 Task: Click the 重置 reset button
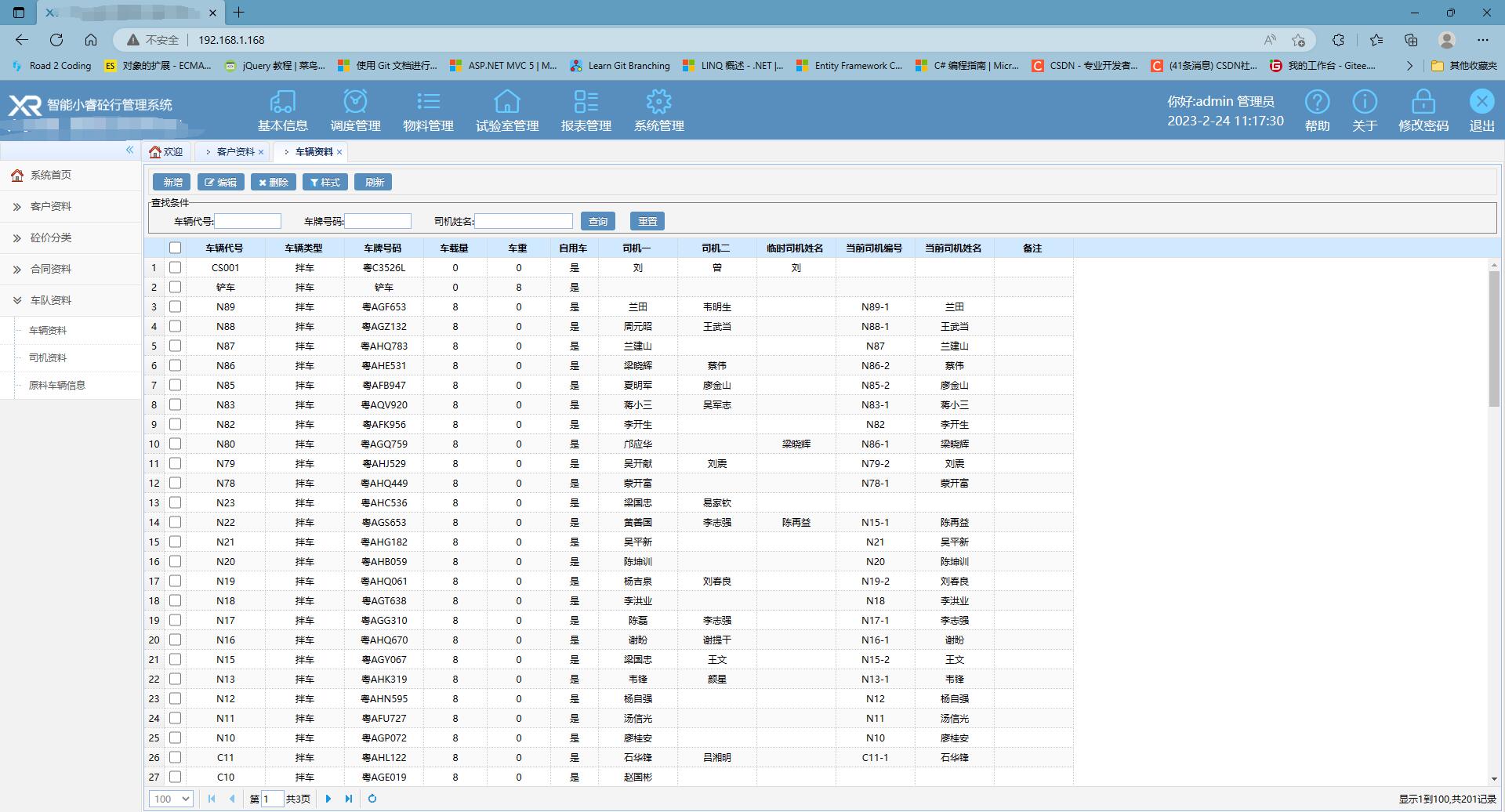[647, 221]
